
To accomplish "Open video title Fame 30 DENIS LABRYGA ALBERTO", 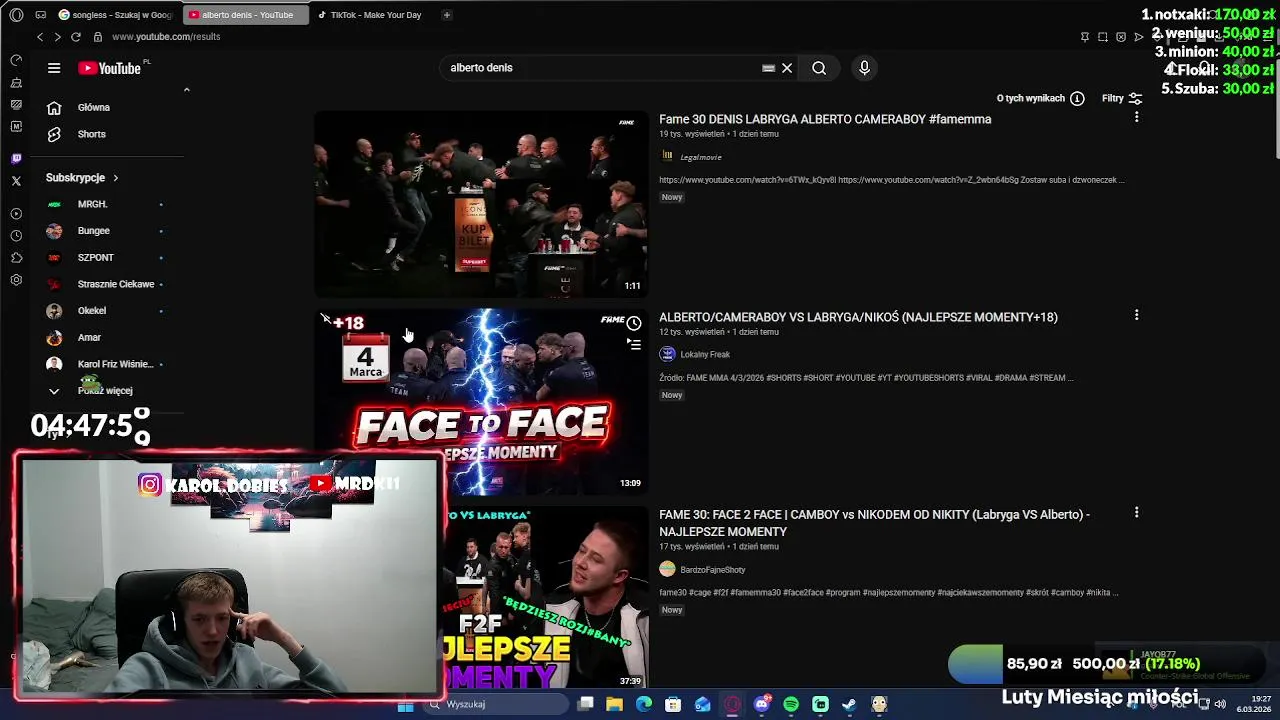I will (x=825, y=119).
